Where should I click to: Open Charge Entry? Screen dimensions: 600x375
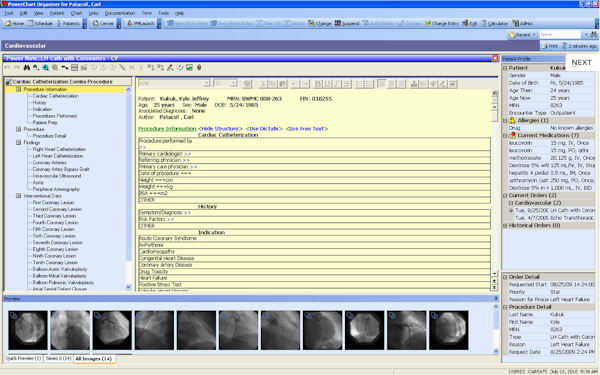pyautogui.click(x=442, y=24)
